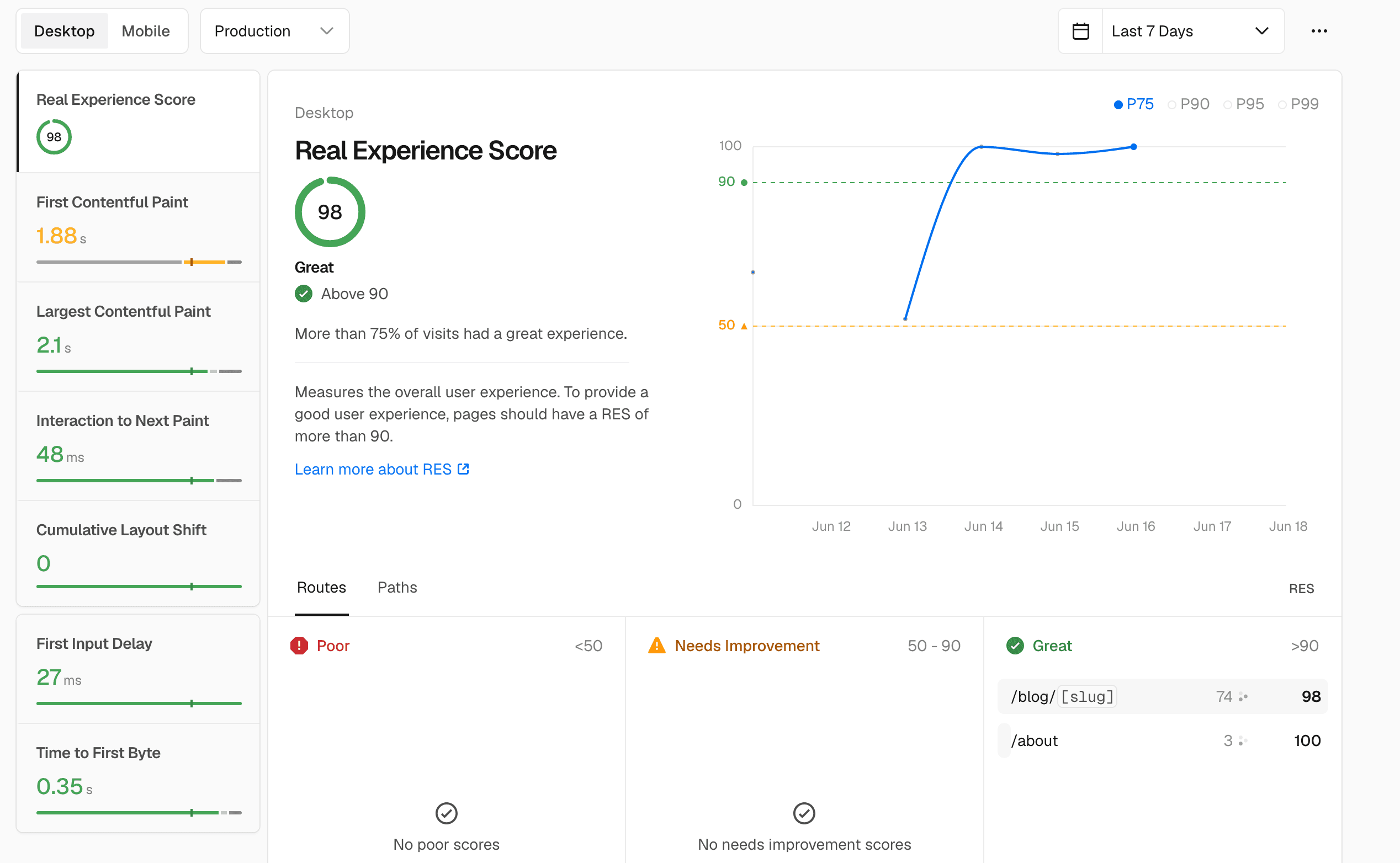Screen dimensions: 1400x863
Task: Select the P99 percentile option
Action: tap(1298, 104)
